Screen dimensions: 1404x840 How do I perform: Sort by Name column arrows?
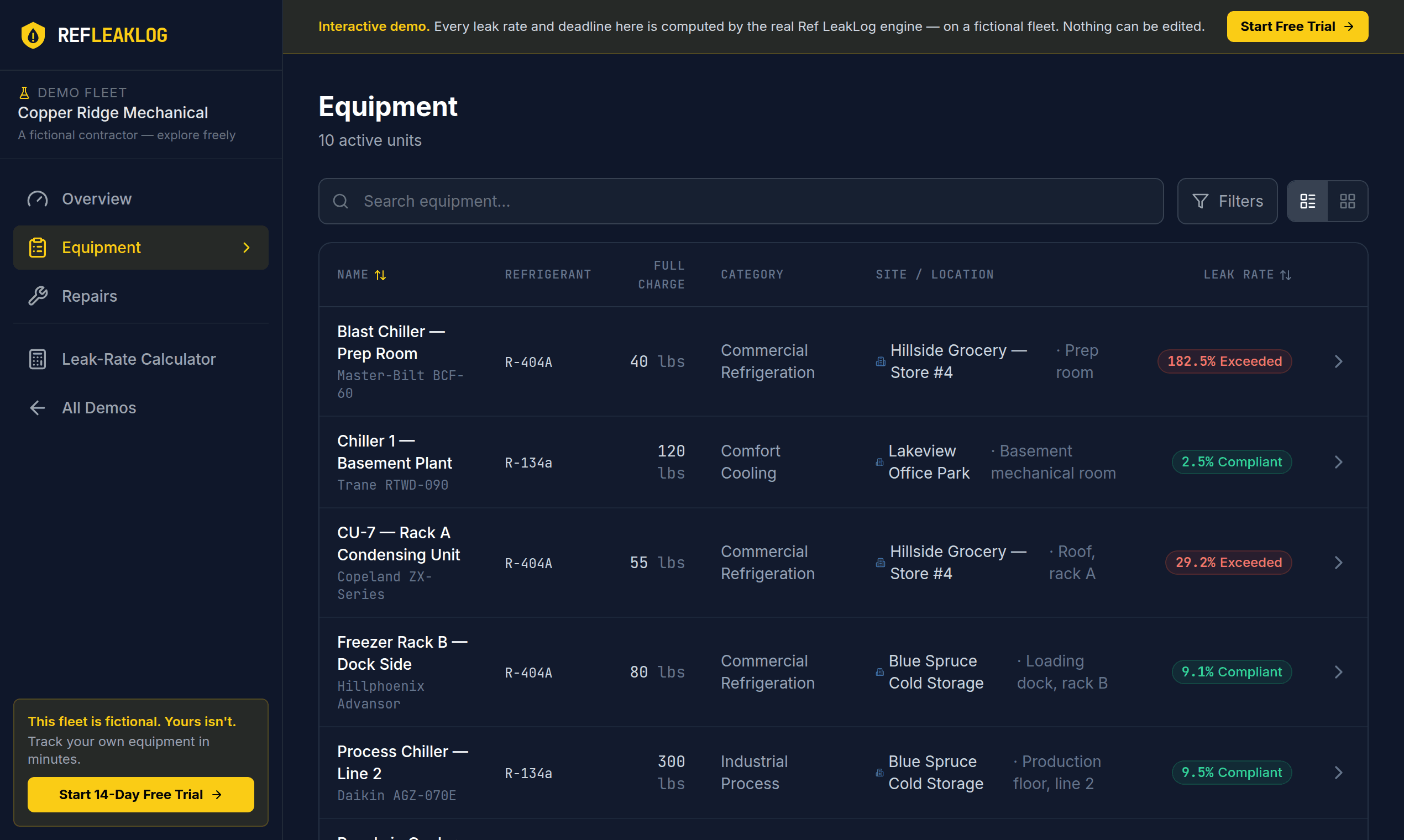380,275
